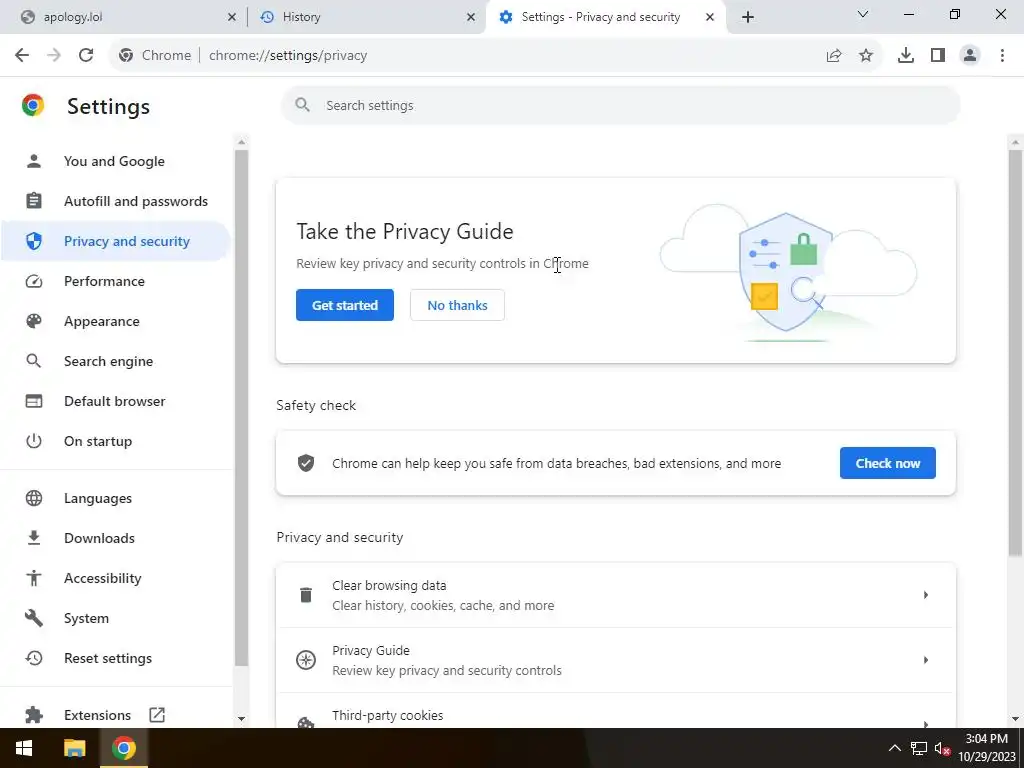Image resolution: width=1024 pixels, height=768 pixels.
Task: Open Appearance settings
Action: [114, 321]
